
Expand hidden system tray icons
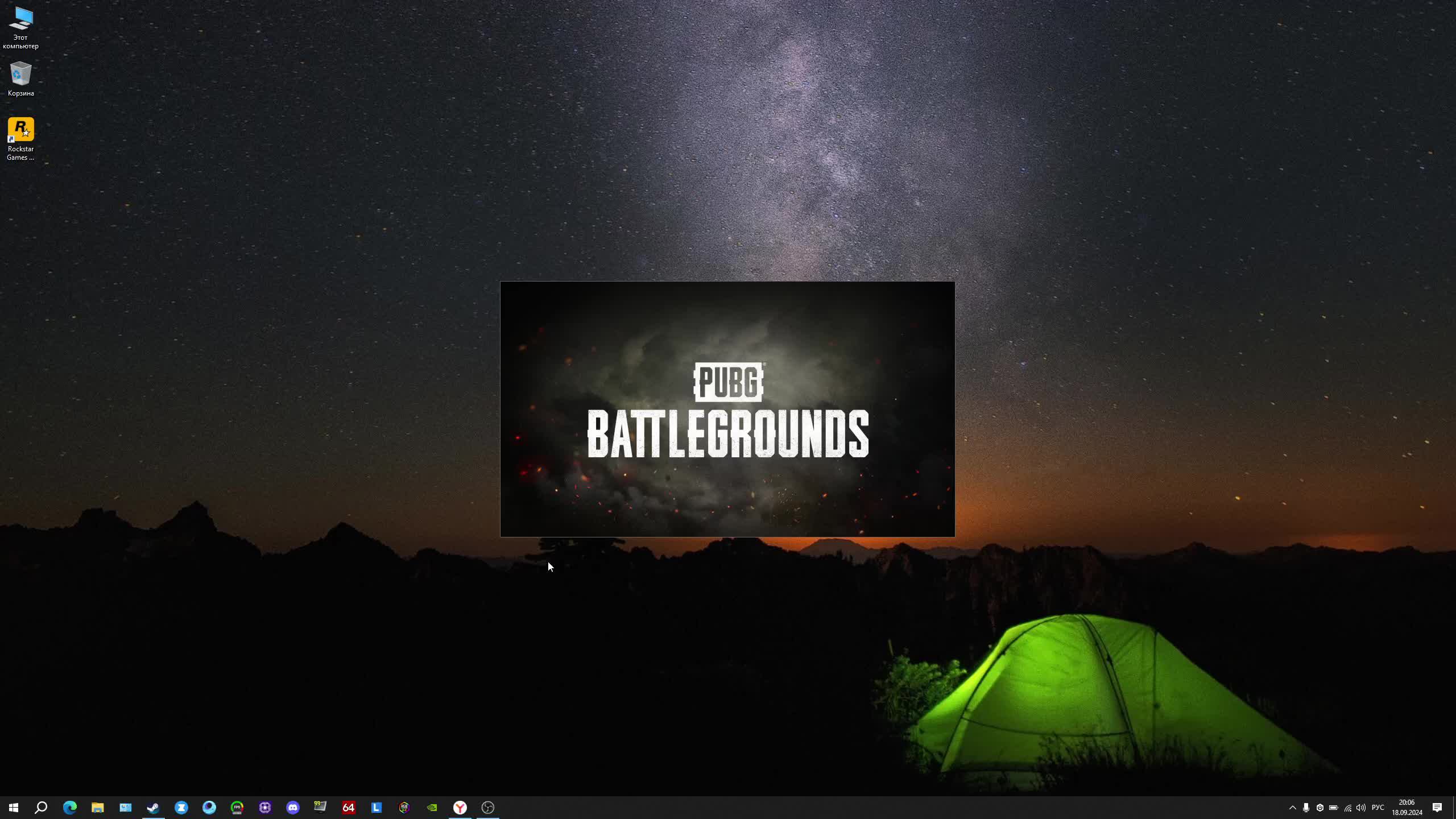click(1293, 807)
